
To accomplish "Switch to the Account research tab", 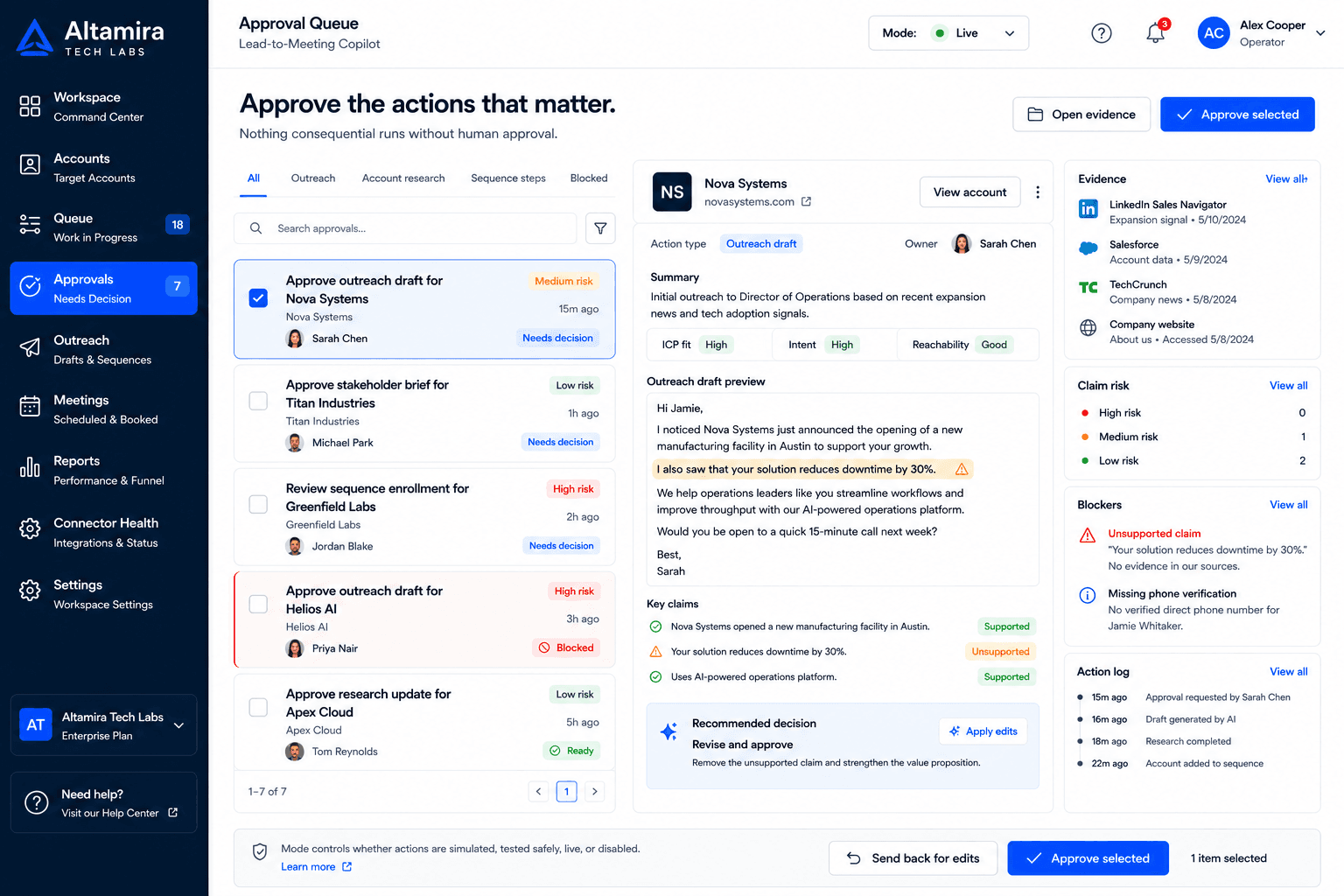I will 403,178.
